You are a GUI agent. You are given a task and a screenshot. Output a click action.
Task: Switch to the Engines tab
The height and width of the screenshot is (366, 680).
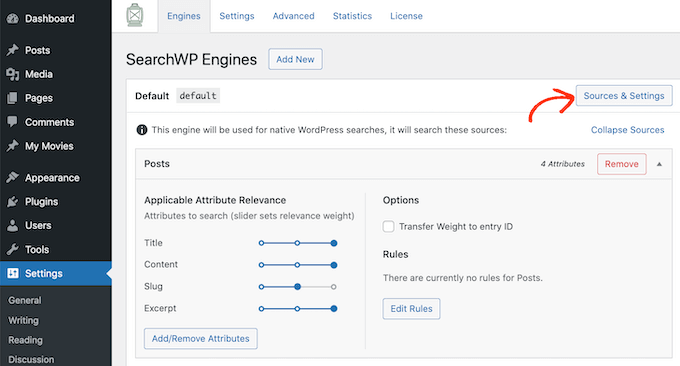coord(184,16)
